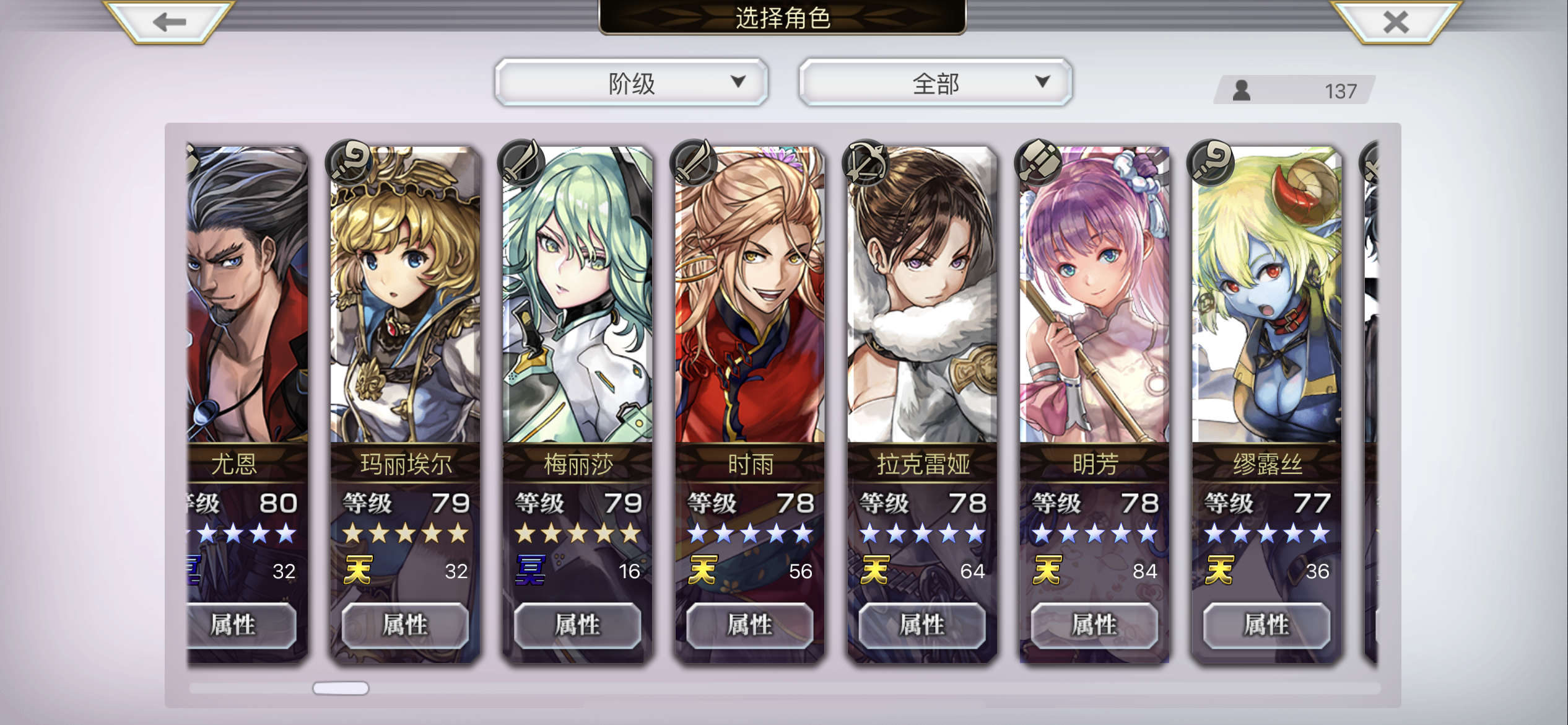Image resolution: width=1568 pixels, height=725 pixels.
Task: Close the character selection screen
Action: point(1396,22)
